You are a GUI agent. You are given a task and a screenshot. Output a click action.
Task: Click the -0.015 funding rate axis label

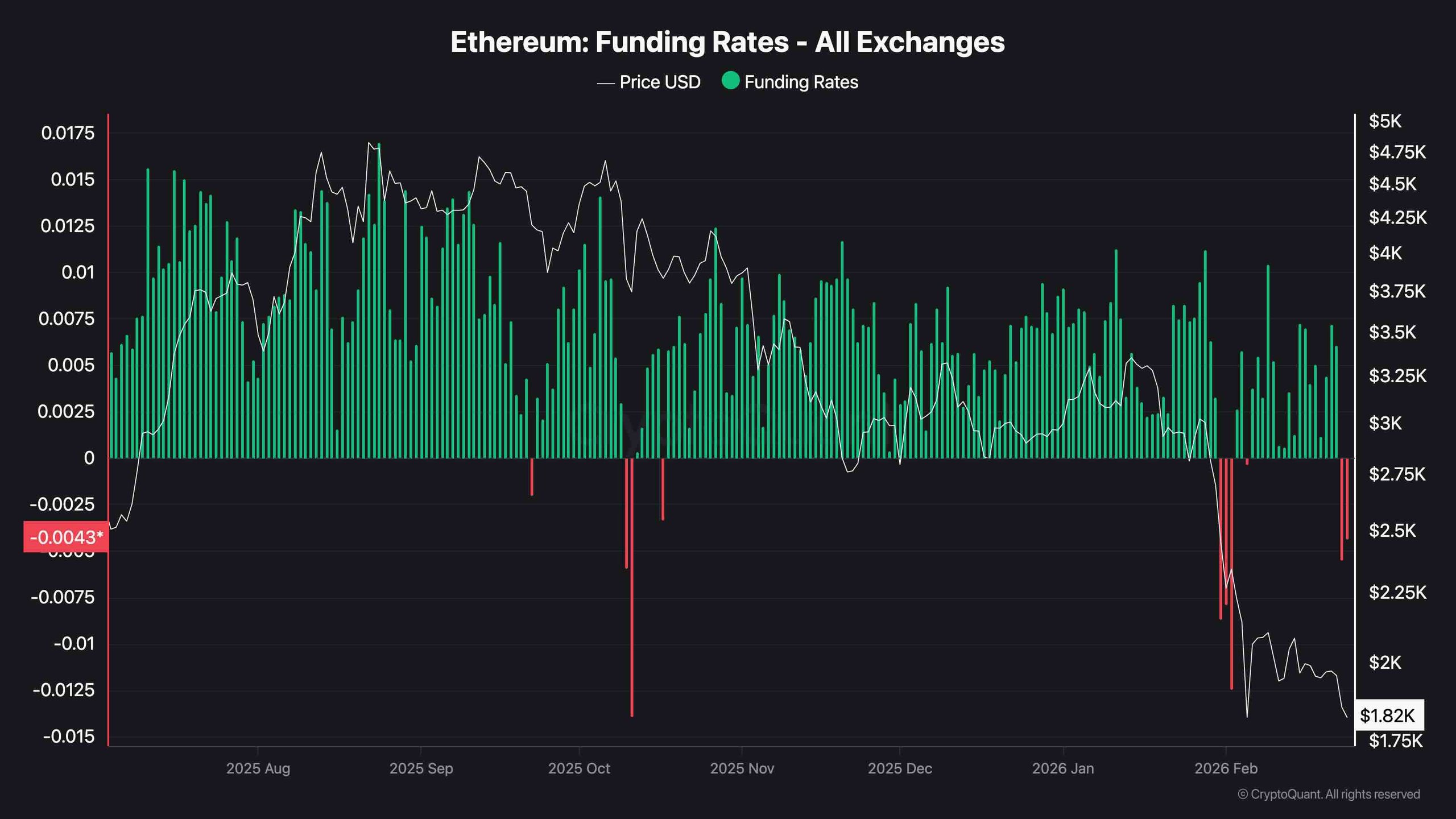tap(69, 737)
